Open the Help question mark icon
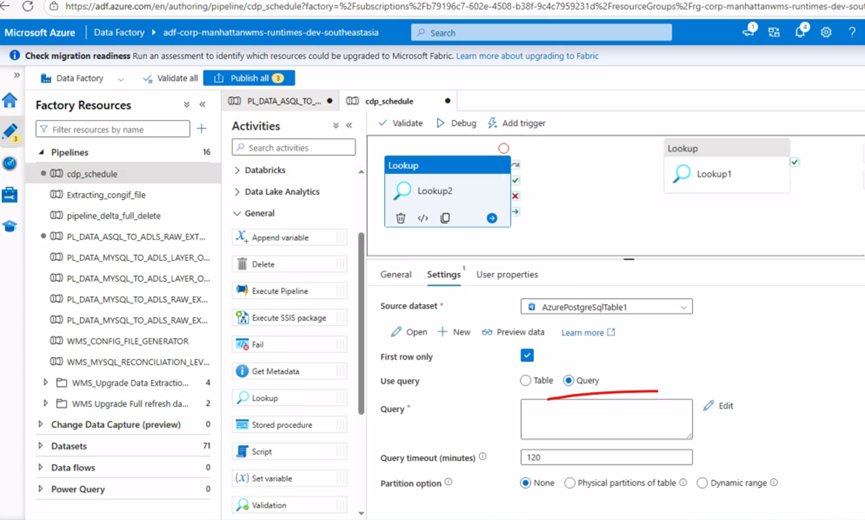The image size is (865, 520). pos(852,33)
